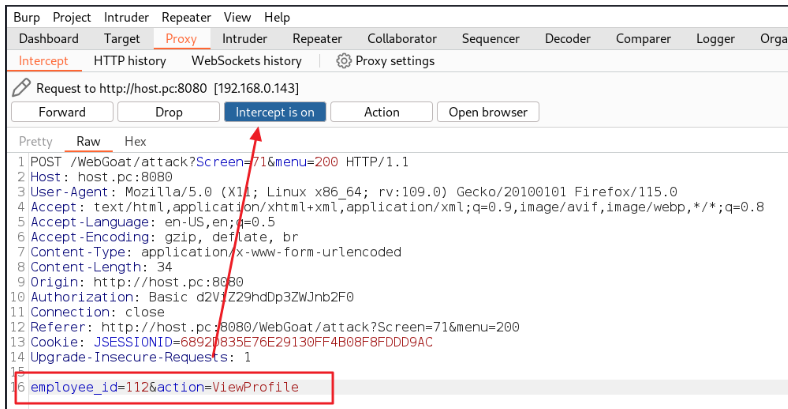Click the employee_id=112 body parameter
788x409 pixels.
89,387
